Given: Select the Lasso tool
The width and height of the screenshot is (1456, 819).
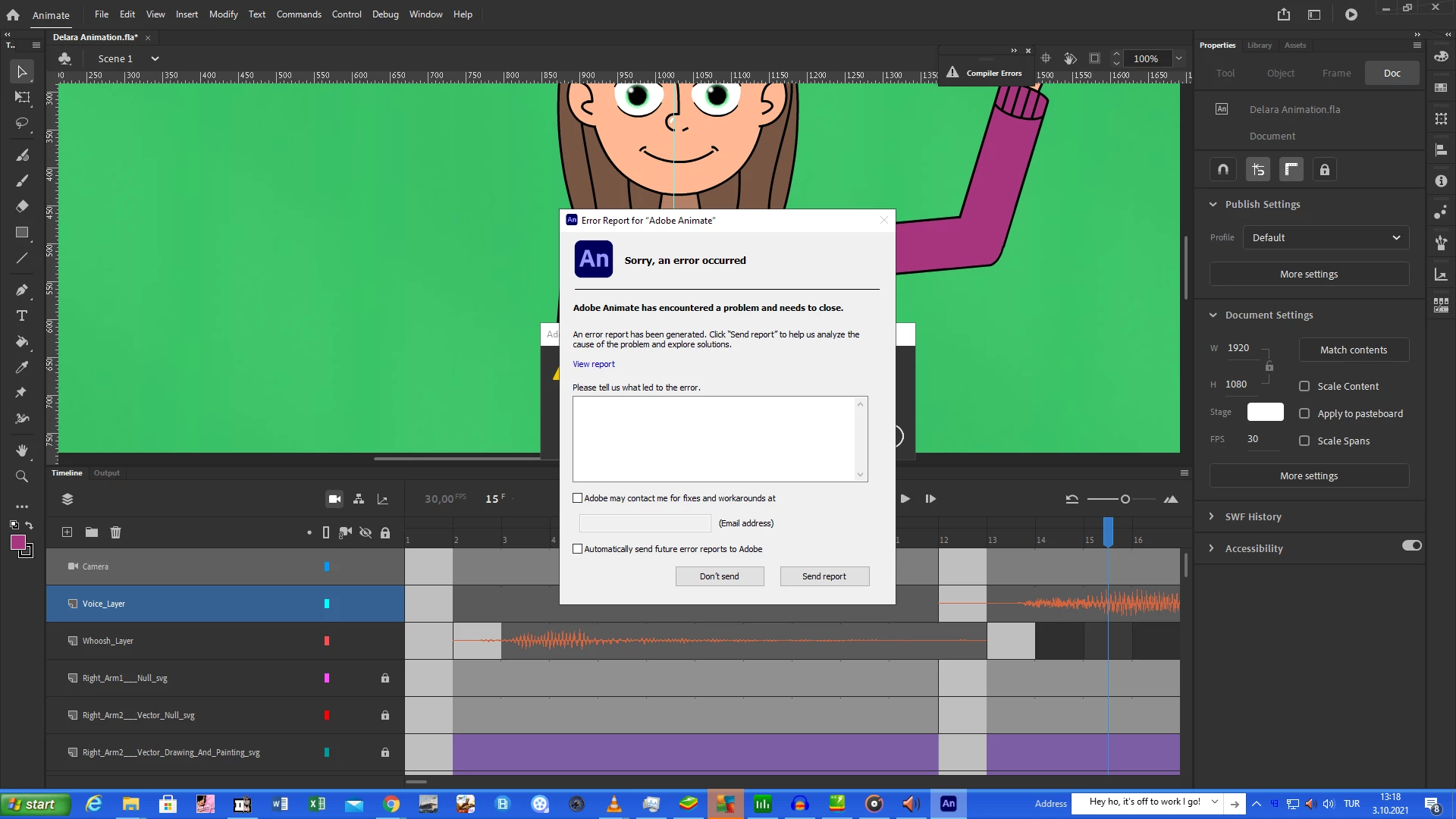Looking at the screenshot, I should click(22, 123).
